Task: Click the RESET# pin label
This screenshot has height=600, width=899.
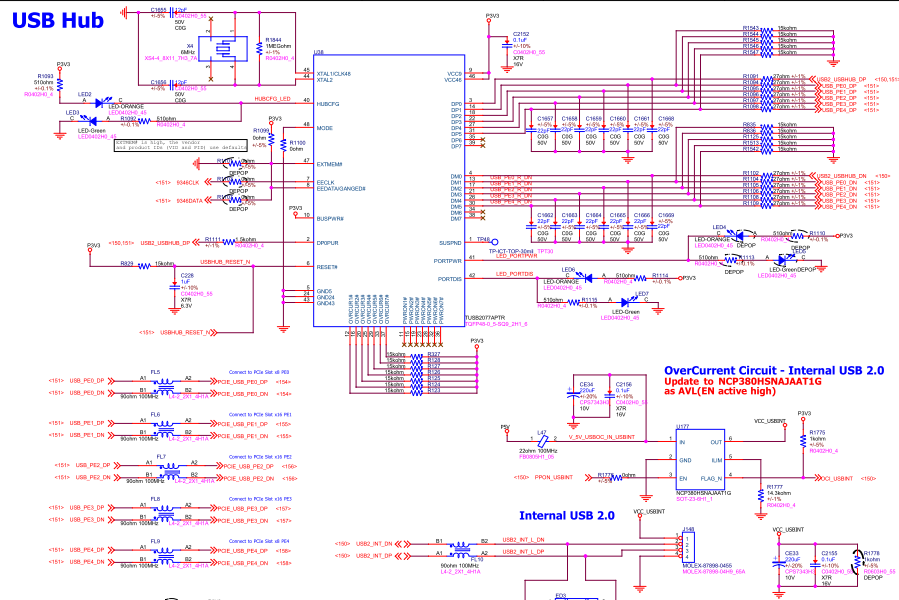Action: point(327,267)
